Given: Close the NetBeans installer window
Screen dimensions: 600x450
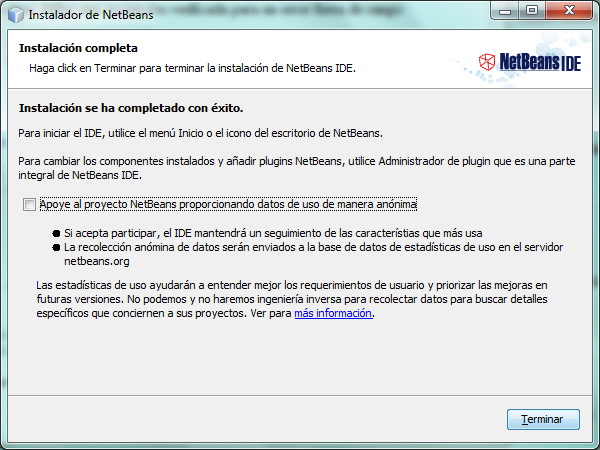Looking at the screenshot, I should (x=569, y=10).
